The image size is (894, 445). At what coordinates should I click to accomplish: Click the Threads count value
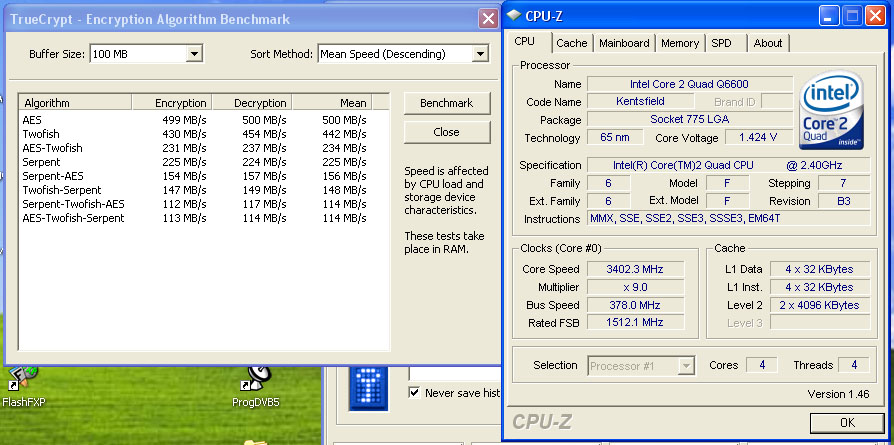pos(854,365)
